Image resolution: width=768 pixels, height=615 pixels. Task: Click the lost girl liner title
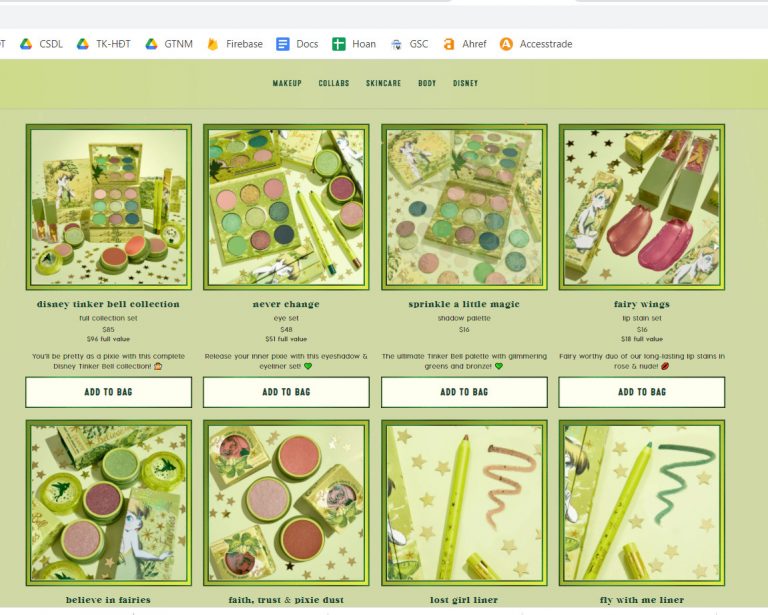click(x=464, y=600)
